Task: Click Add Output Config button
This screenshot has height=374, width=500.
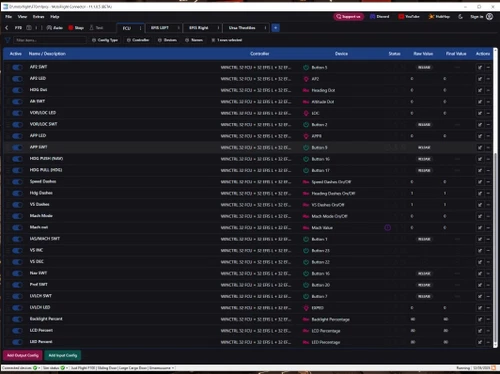Action: (x=23, y=355)
